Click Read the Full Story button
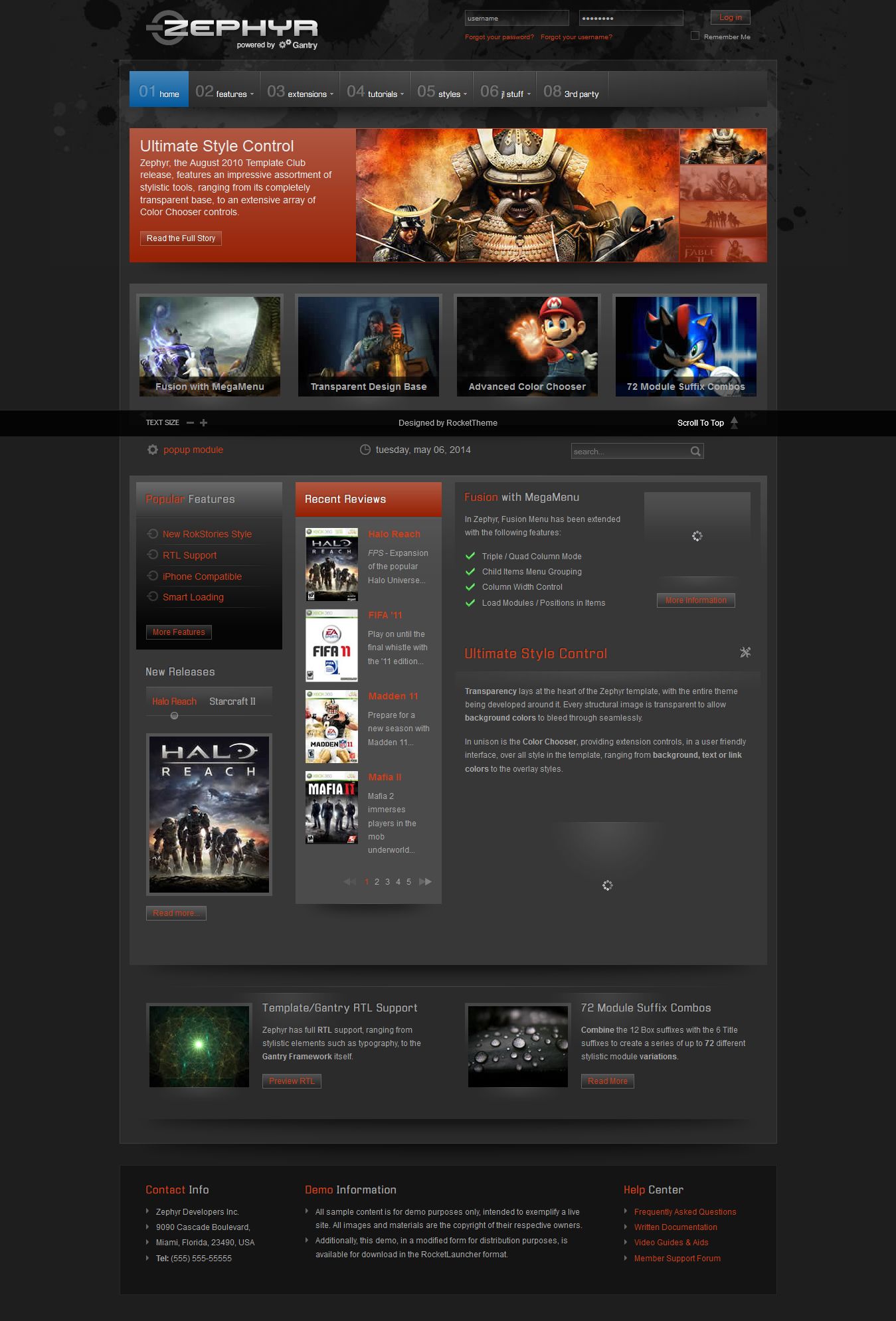Image resolution: width=896 pixels, height=1321 pixels. pos(181,238)
